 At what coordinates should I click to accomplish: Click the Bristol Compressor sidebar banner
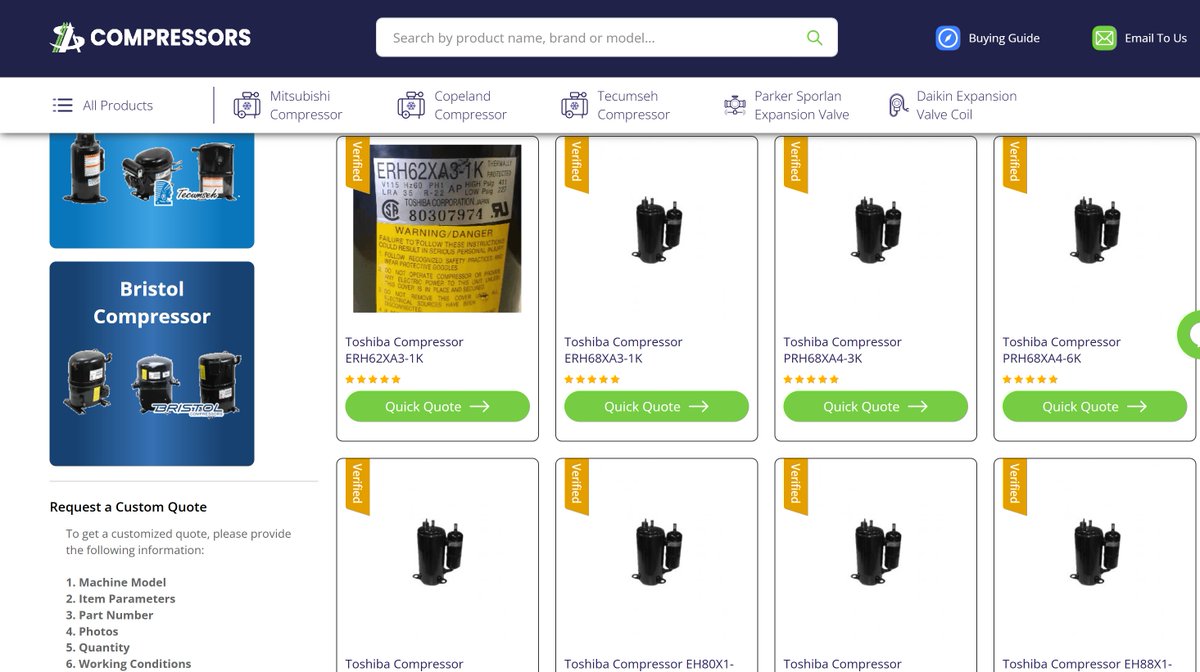point(152,364)
